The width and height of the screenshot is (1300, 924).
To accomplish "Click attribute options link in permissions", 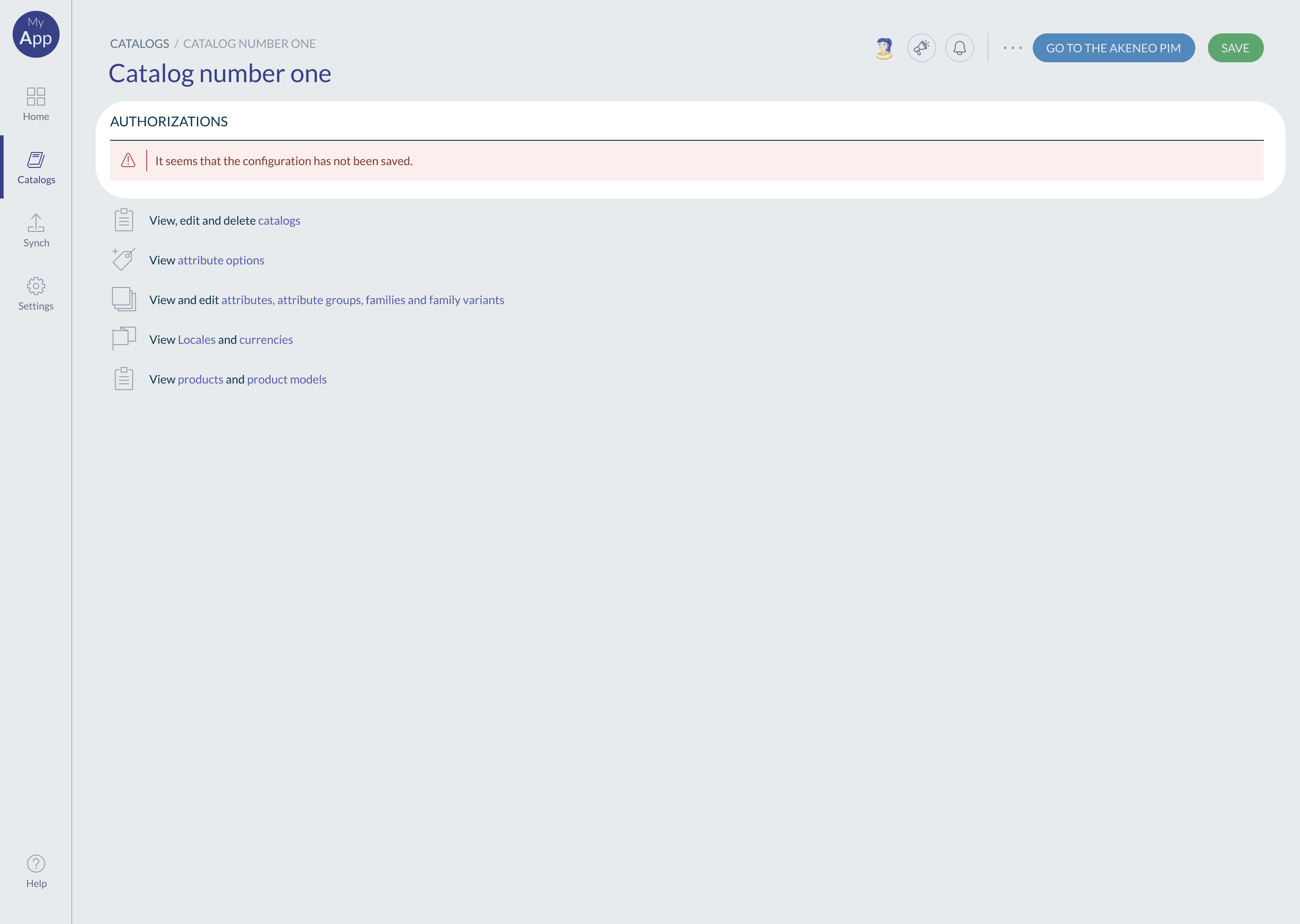I will click(220, 260).
